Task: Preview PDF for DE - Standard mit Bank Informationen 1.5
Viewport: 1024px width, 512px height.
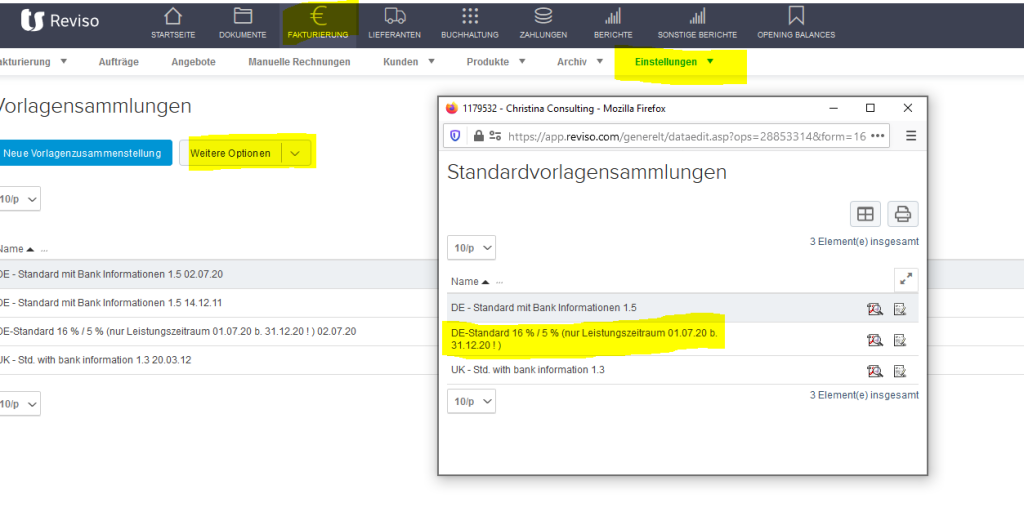Action: tap(875, 309)
